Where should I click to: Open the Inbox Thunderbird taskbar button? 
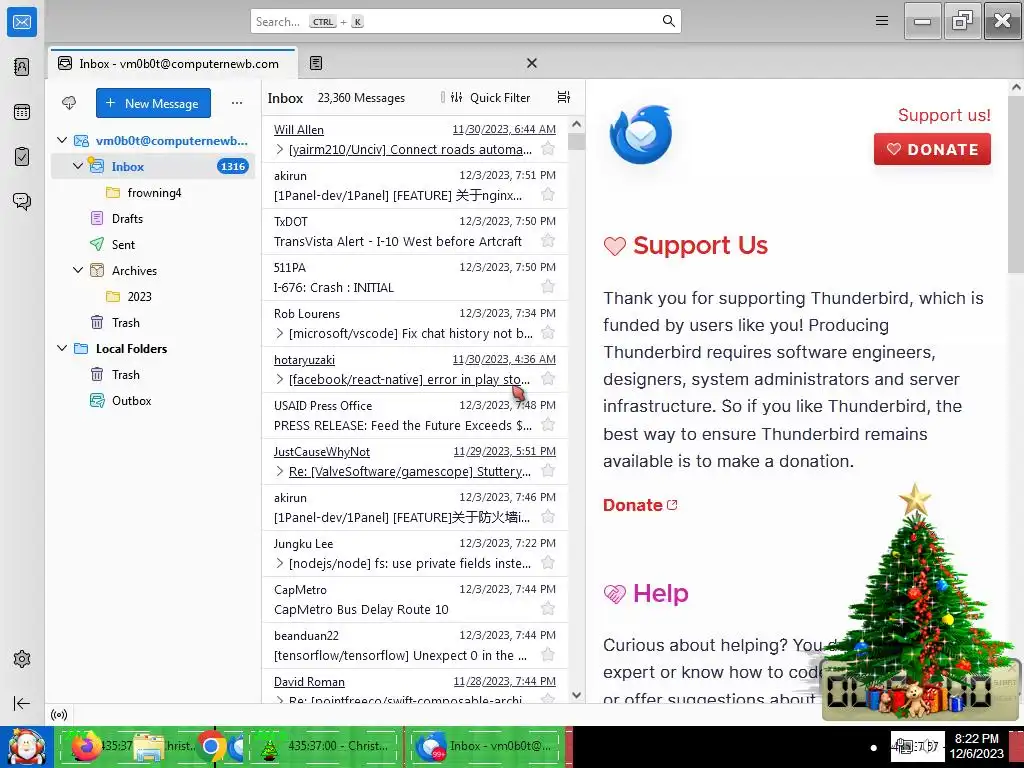click(x=487, y=746)
